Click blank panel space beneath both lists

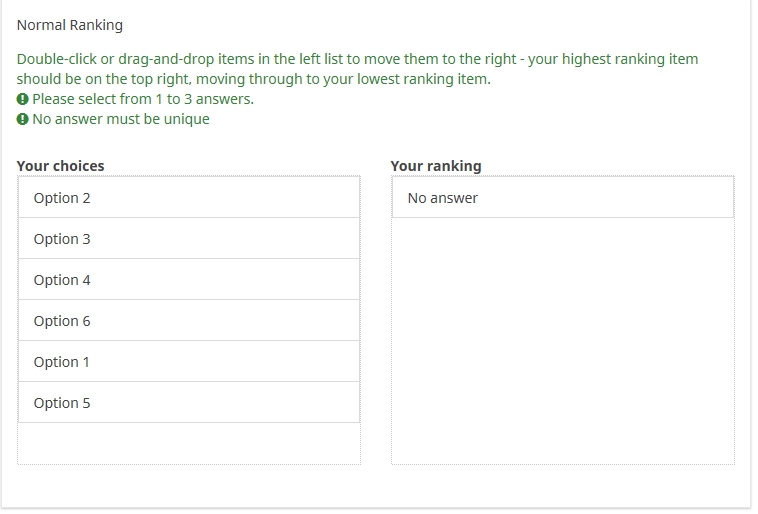375,487
